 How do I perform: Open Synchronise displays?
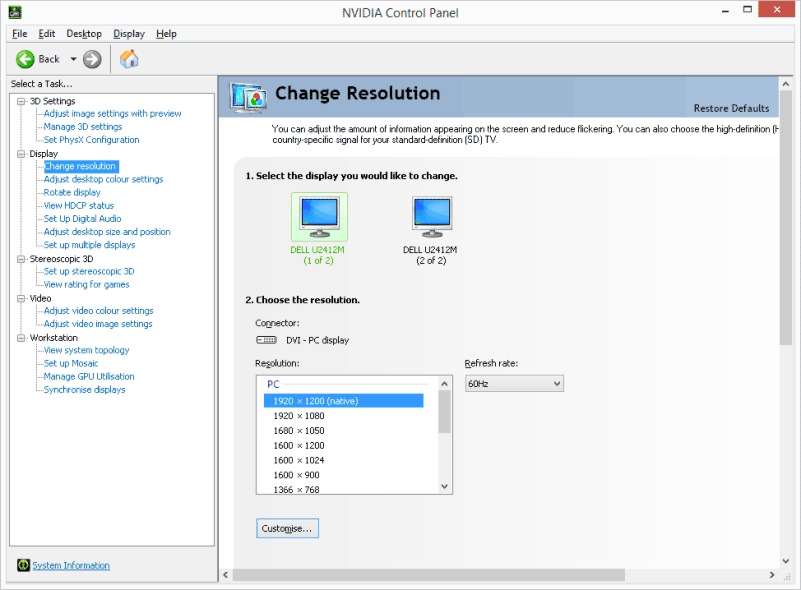click(84, 389)
